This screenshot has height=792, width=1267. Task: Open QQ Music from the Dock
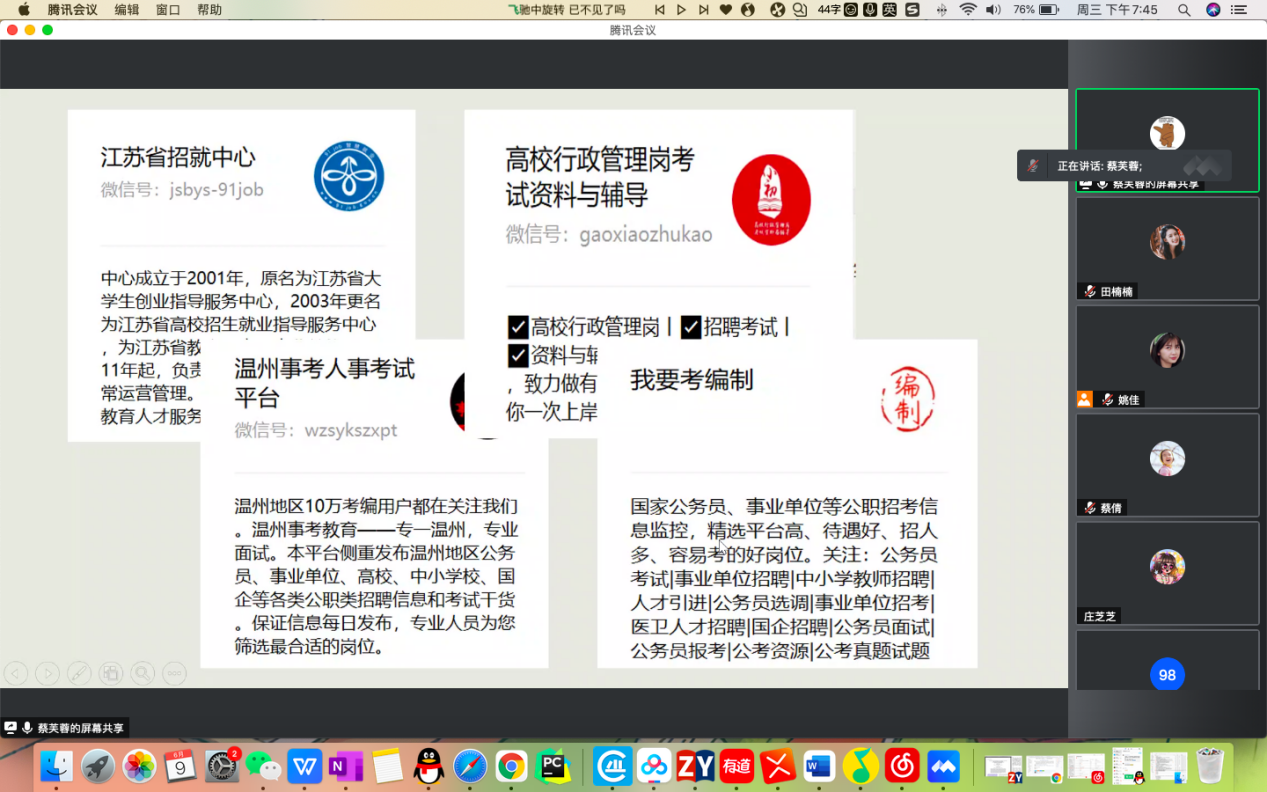click(x=861, y=766)
